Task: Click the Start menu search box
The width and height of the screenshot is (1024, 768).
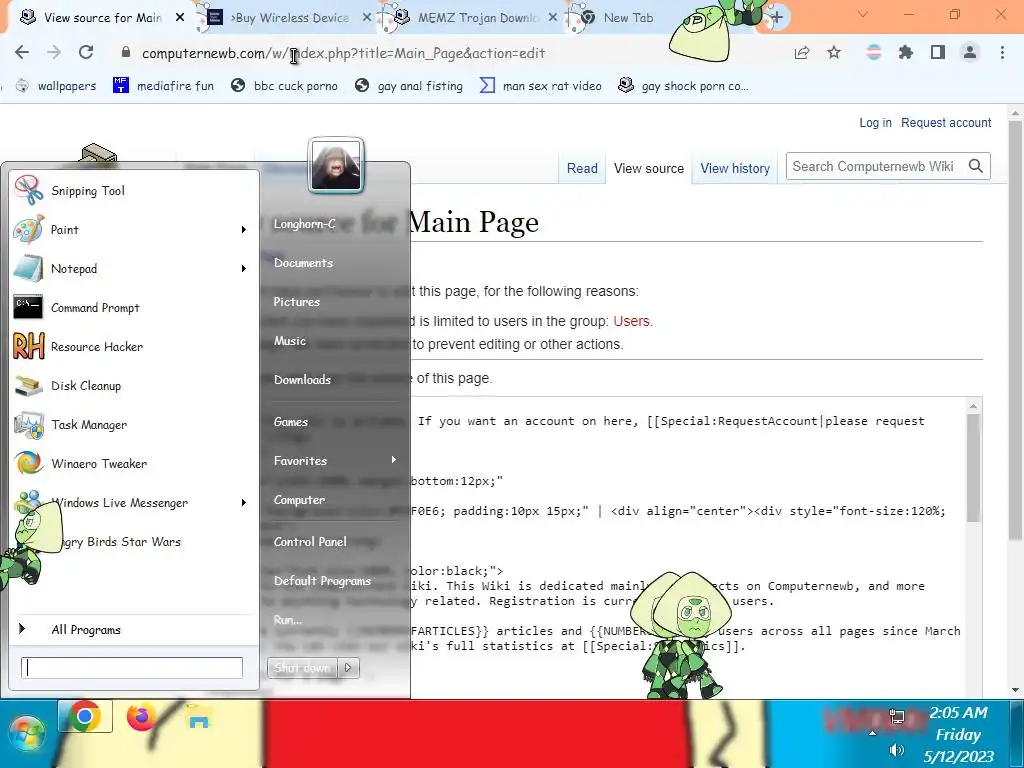Action: [x=132, y=667]
